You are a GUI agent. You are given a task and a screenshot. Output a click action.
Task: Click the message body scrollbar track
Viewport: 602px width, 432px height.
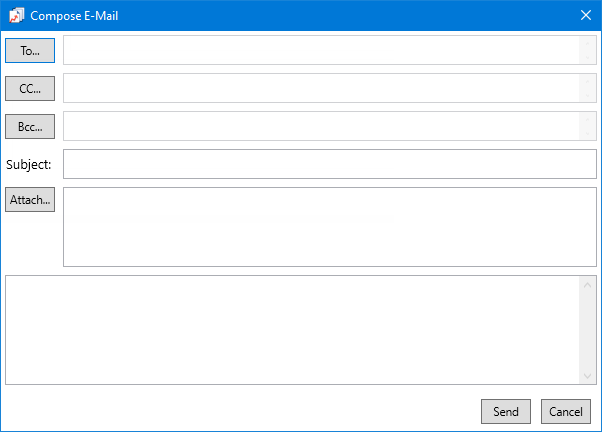click(587, 330)
